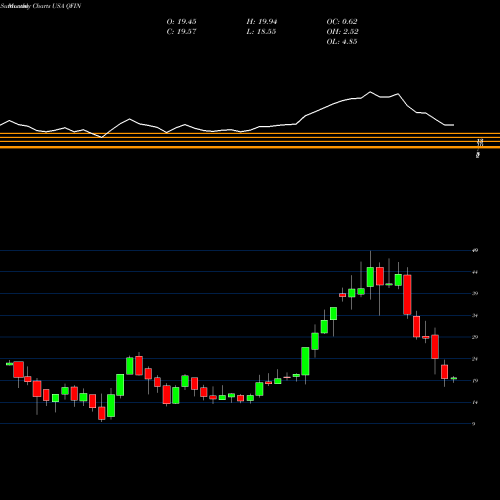Click the highest peak of the white indicator line
Viewport: 500px width, 500px height.
tap(370, 92)
